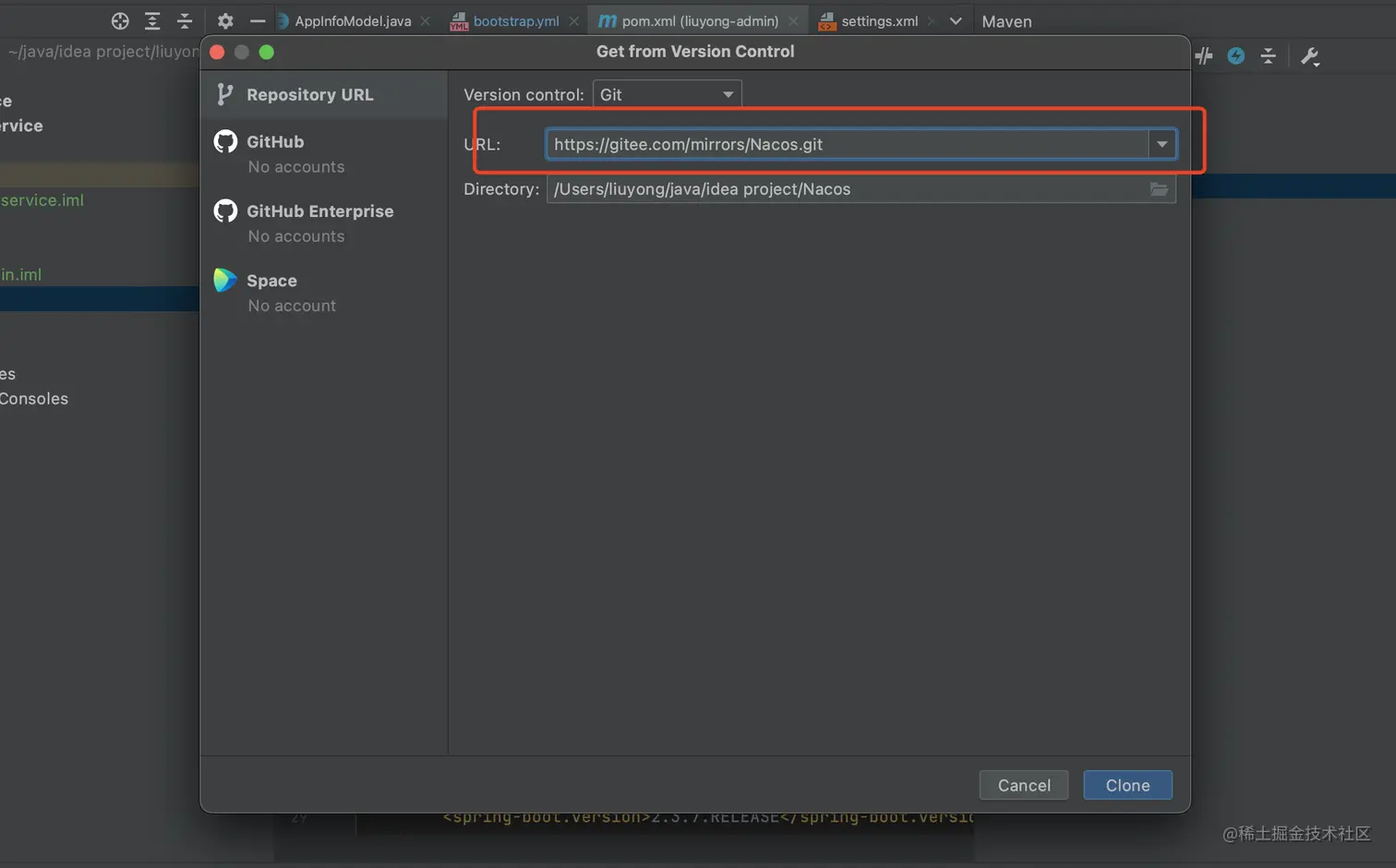Switch to the pom.xml (liuyong-admin) tab

tap(700, 20)
